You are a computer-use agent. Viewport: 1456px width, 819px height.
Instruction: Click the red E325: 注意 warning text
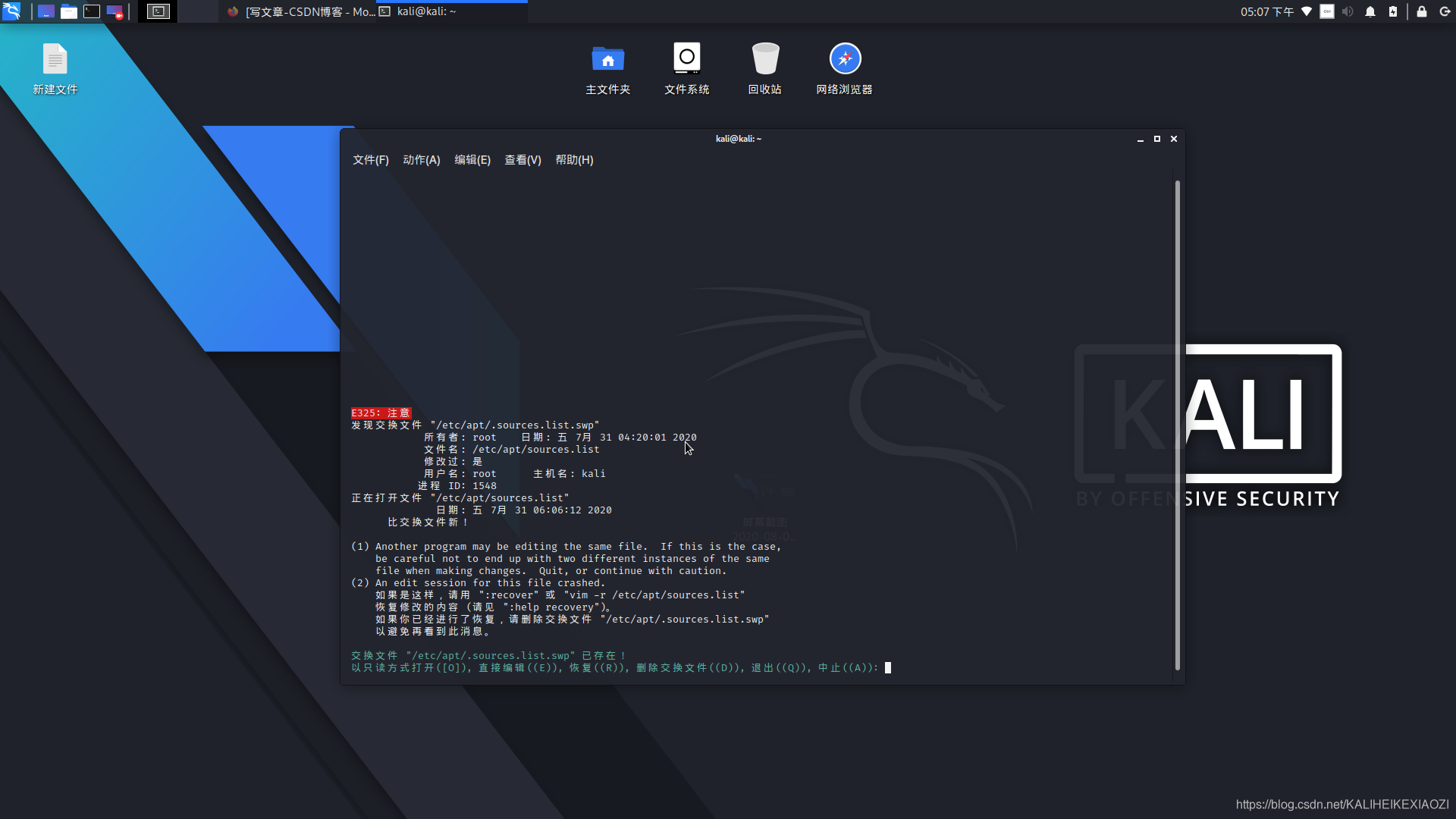pyautogui.click(x=381, y=413)
